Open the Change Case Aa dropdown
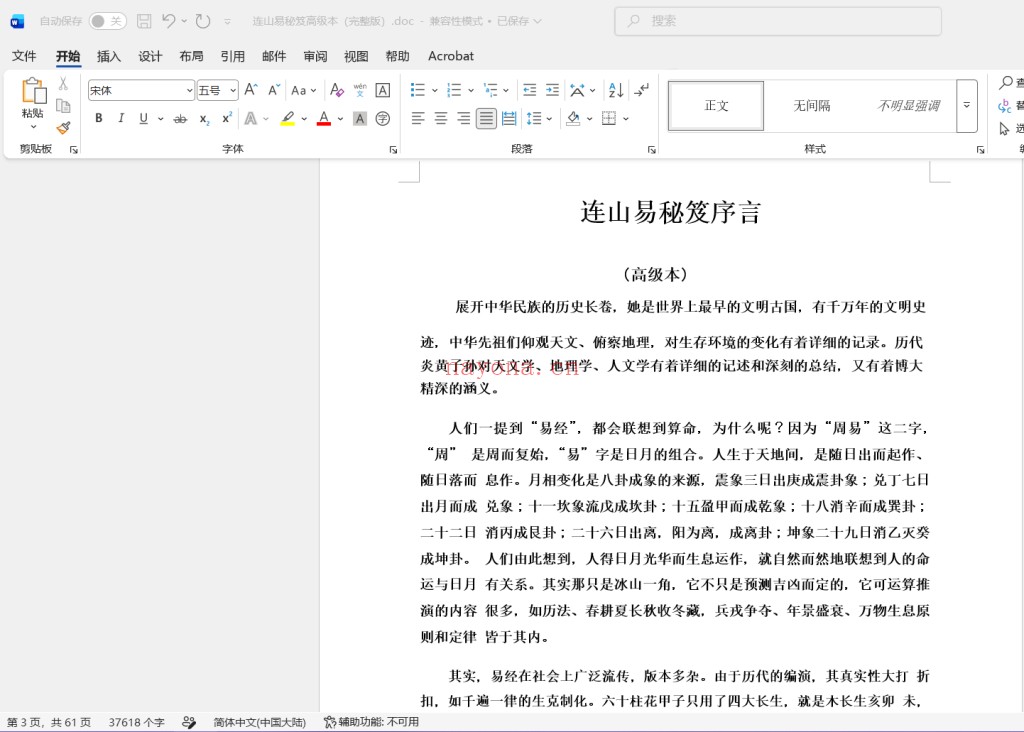 (x=304, y=90)
